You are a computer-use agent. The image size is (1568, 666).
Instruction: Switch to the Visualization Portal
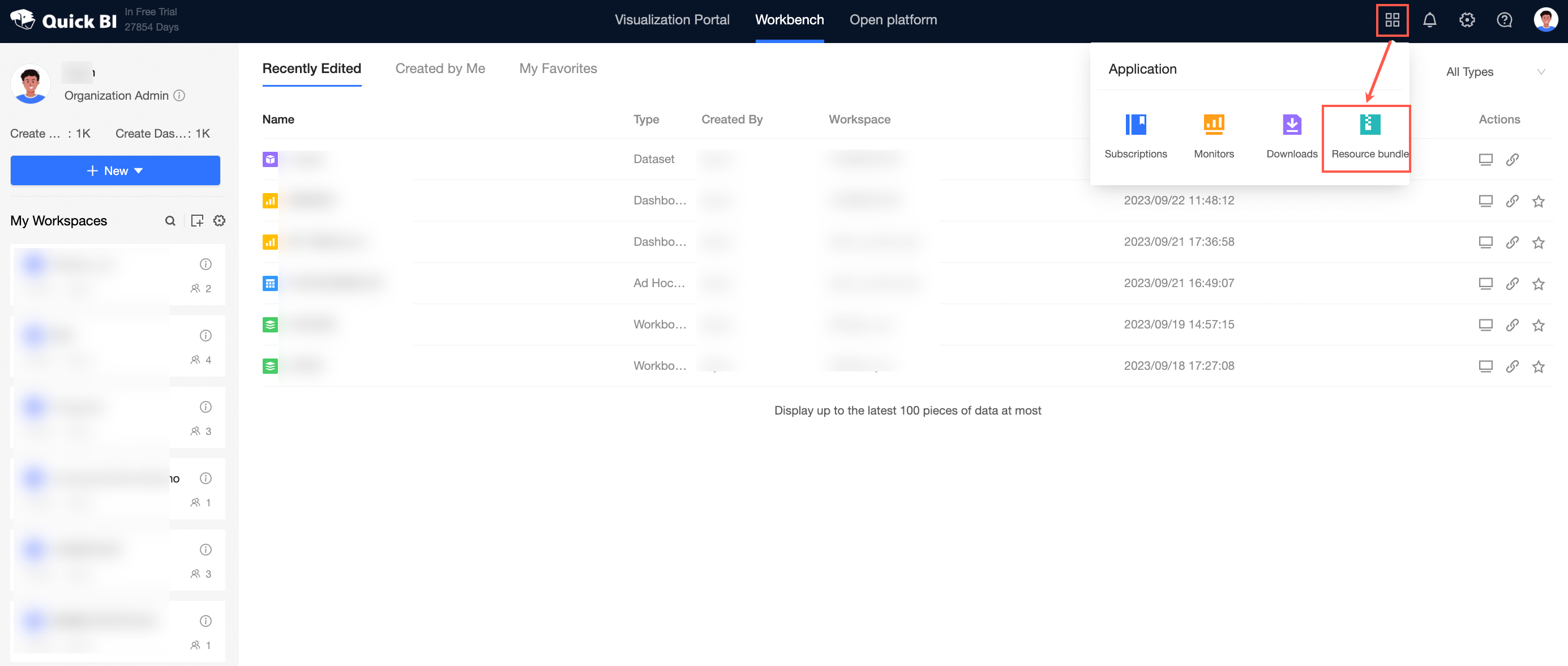point(672,19)
